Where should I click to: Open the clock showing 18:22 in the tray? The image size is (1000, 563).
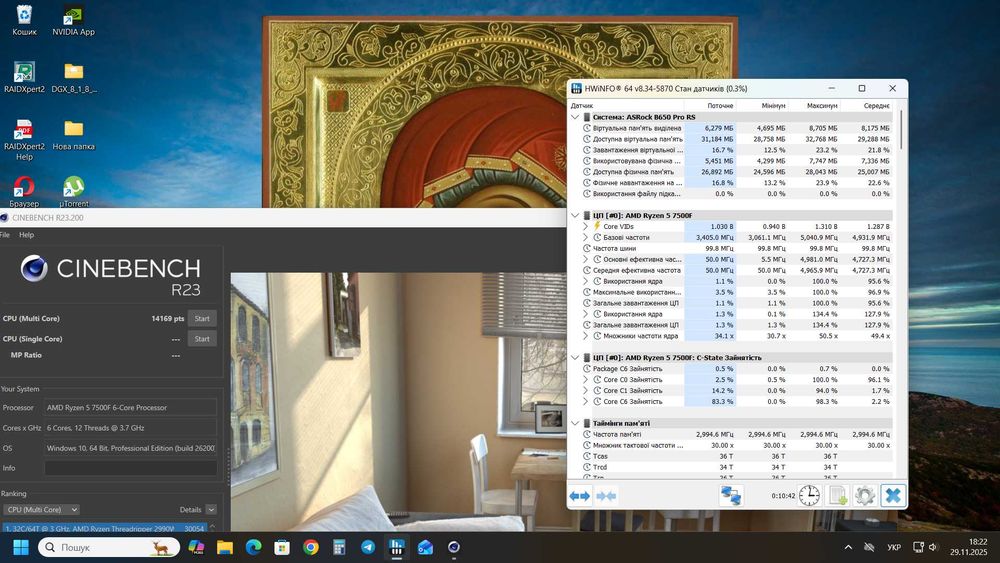pos(968,547)
